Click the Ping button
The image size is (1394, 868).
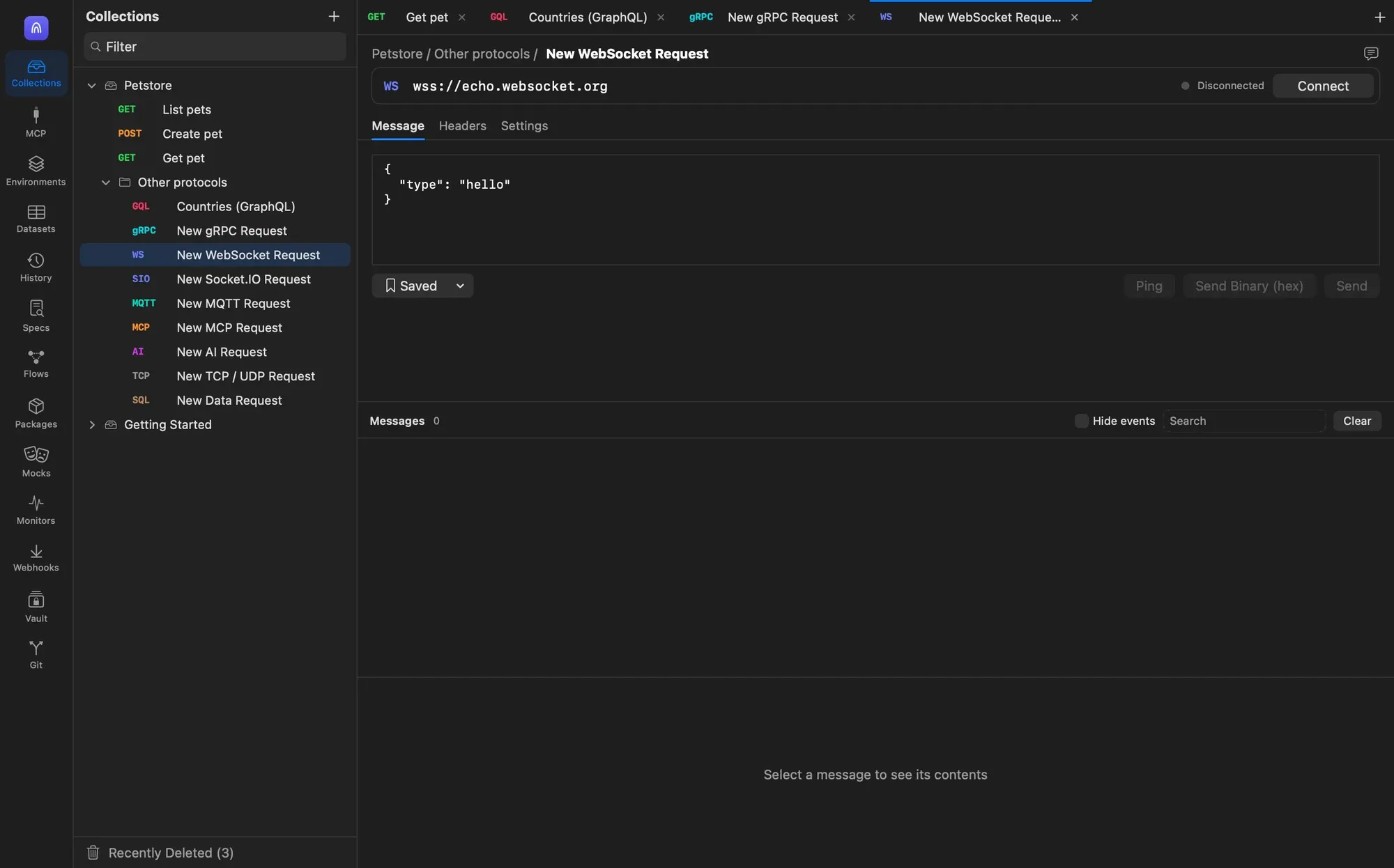click(1149, 286)
